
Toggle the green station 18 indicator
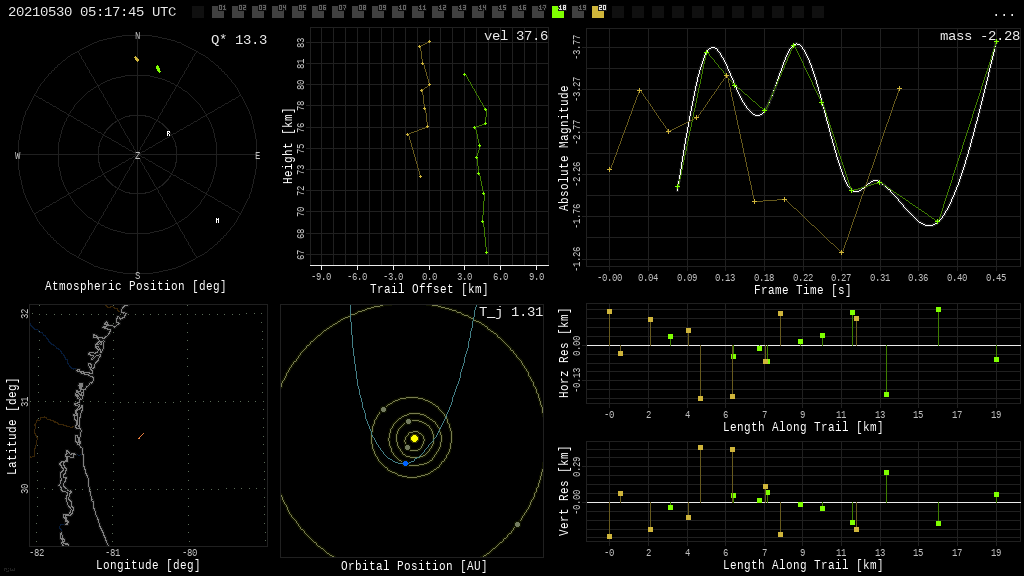pos(558,12)
